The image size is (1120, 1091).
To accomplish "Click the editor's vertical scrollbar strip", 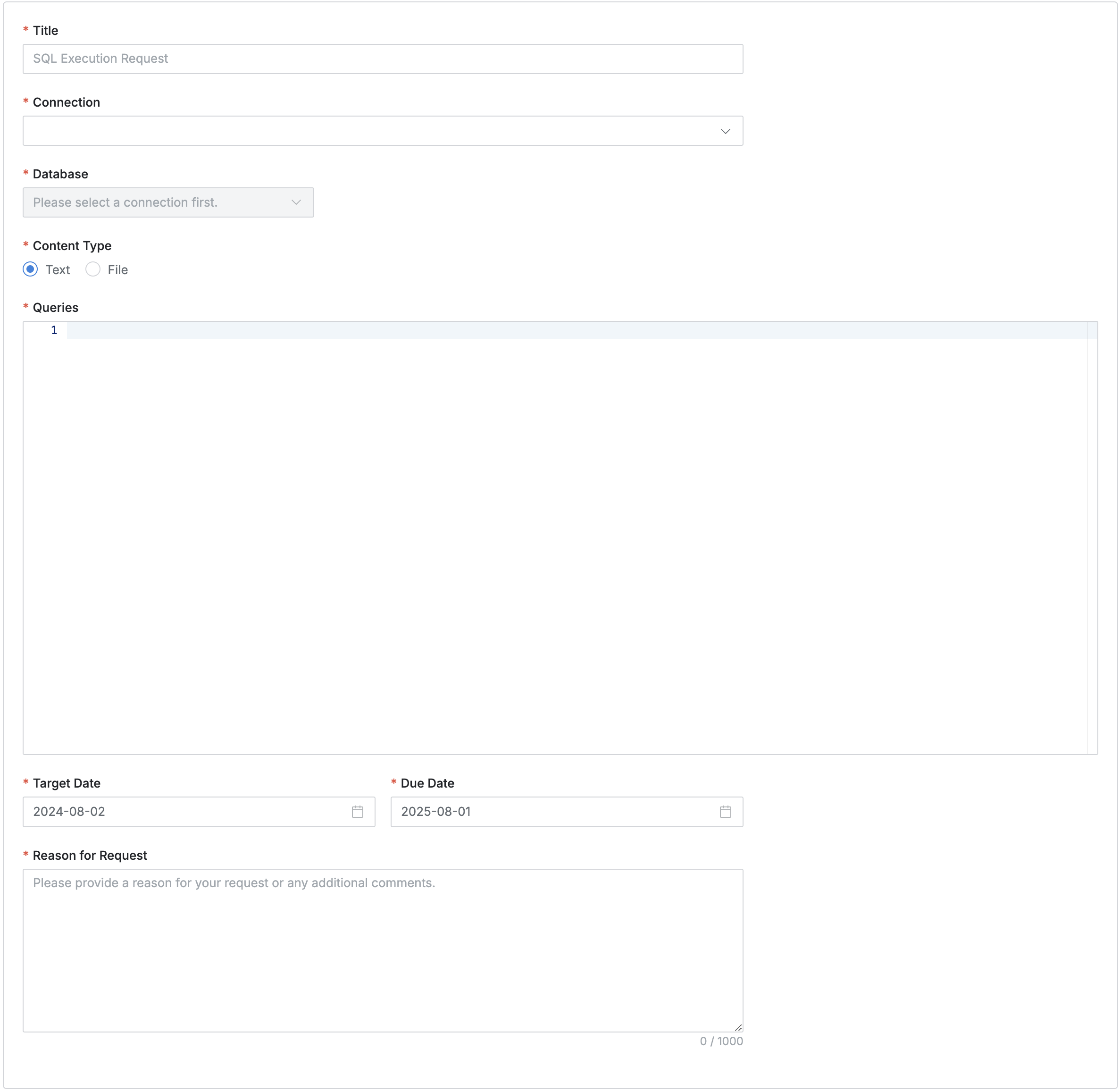I will coord(1092,538).
